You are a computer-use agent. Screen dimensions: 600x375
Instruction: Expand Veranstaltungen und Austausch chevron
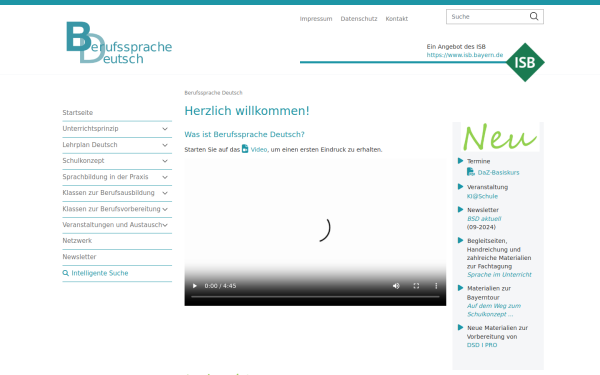click(165, 225)
